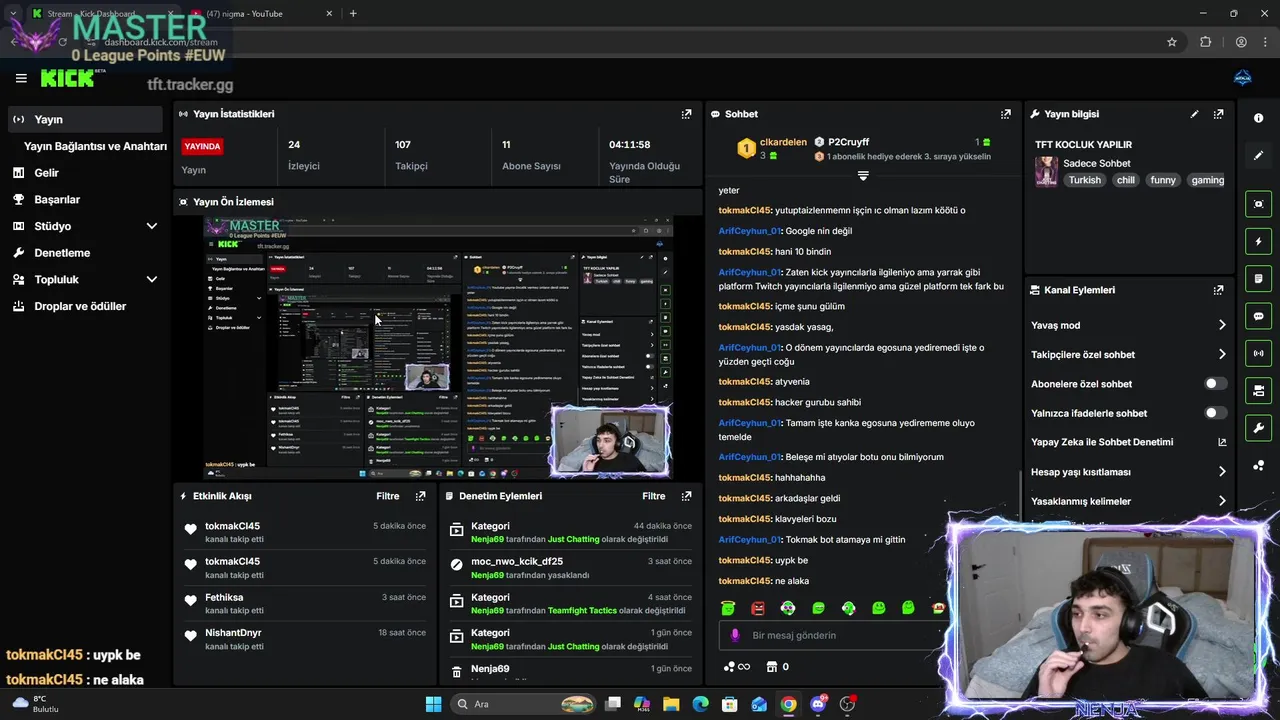Click Filtre in the Etkinlik Akışı panel
Image resolution: width=1280 pixels, height=720 pixels.
pyautogui.click(x=388, y=496)
